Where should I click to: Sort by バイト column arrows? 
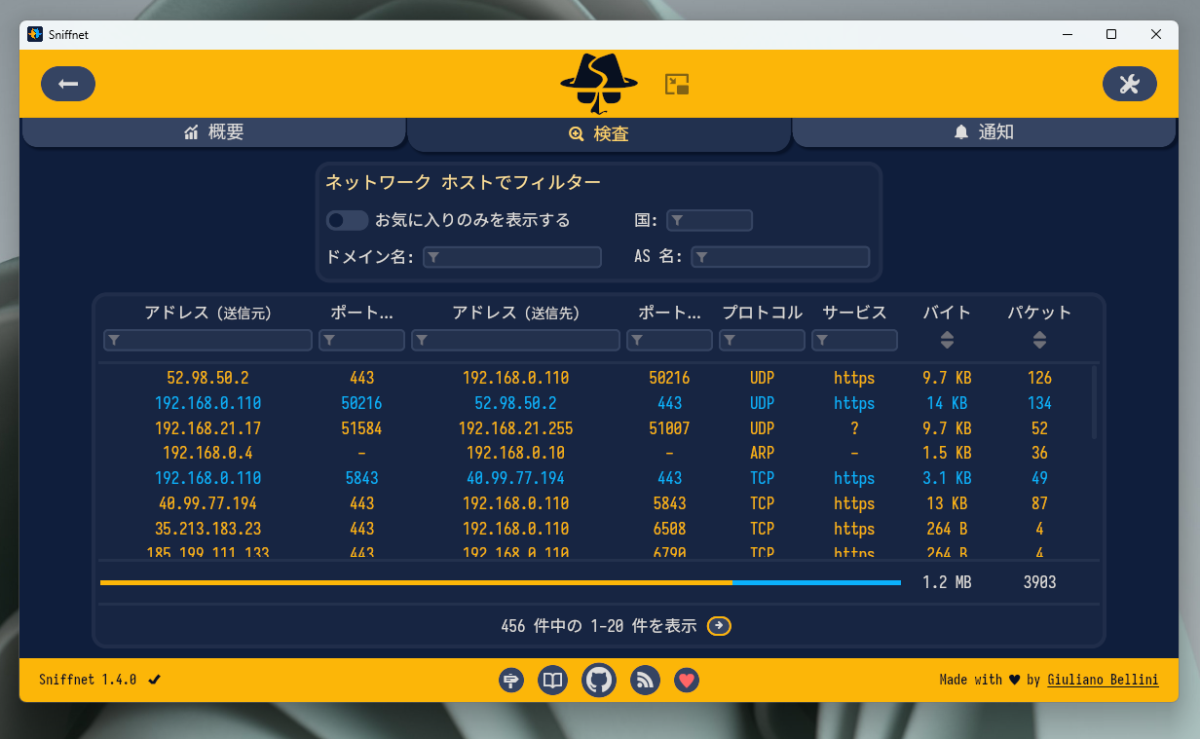(x=947, y=340)
